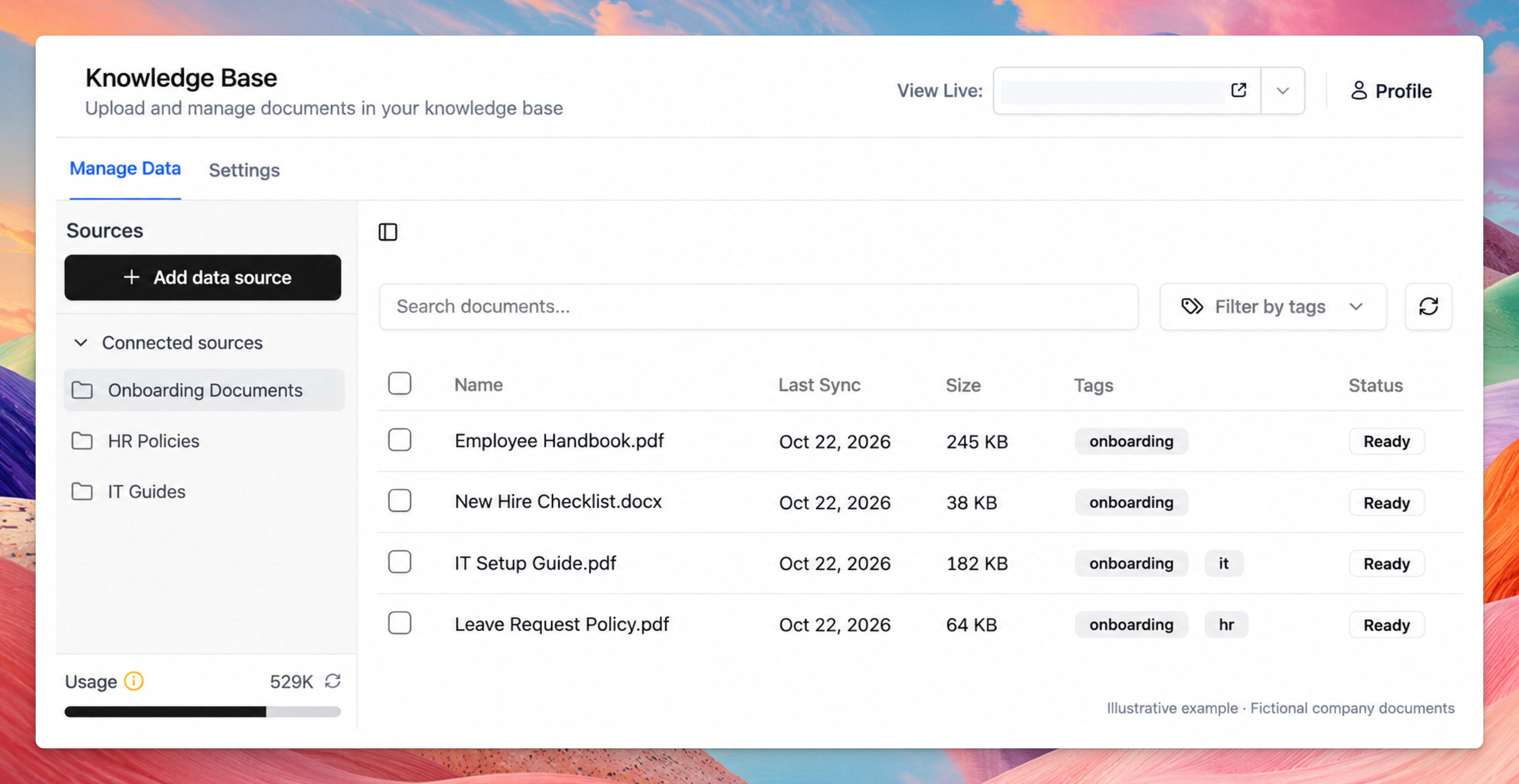Click the Status column header
This screenshot has height=784, width=1519.
tap(1376, 385)
